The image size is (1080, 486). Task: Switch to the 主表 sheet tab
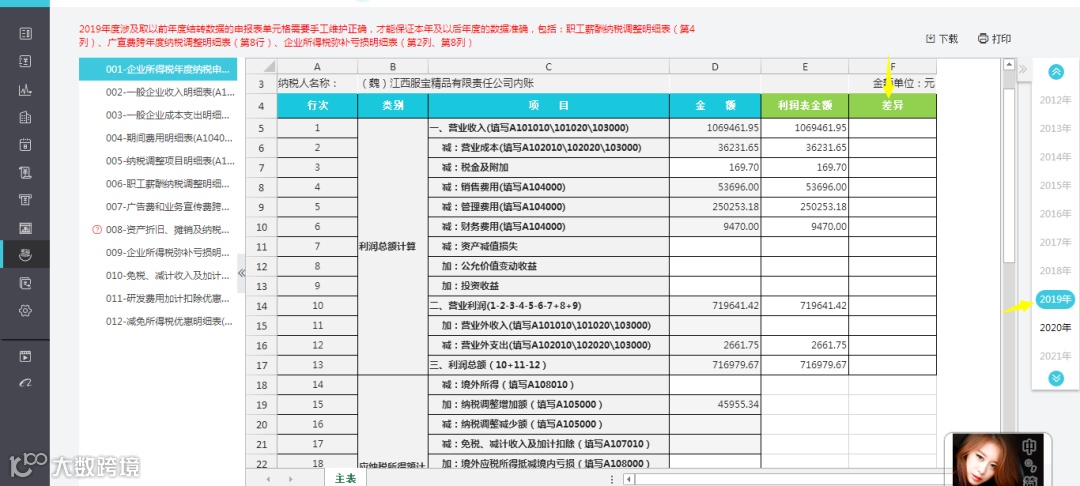tap(346, 479)
